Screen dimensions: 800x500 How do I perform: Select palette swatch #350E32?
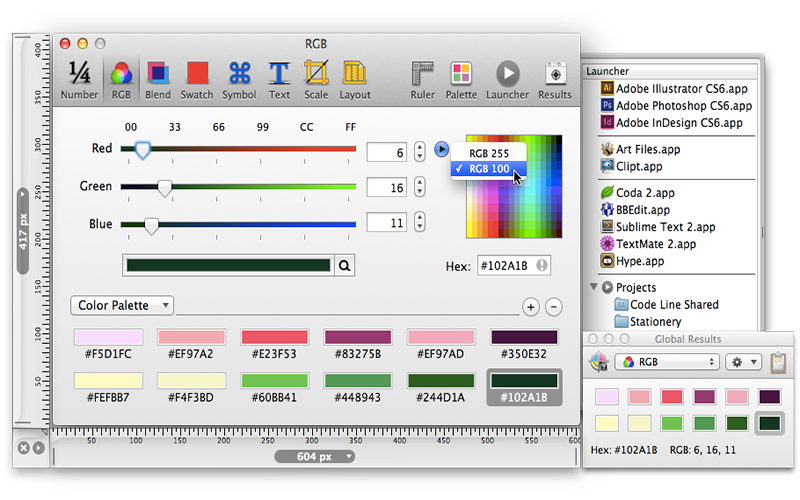(x=524, y=337)
